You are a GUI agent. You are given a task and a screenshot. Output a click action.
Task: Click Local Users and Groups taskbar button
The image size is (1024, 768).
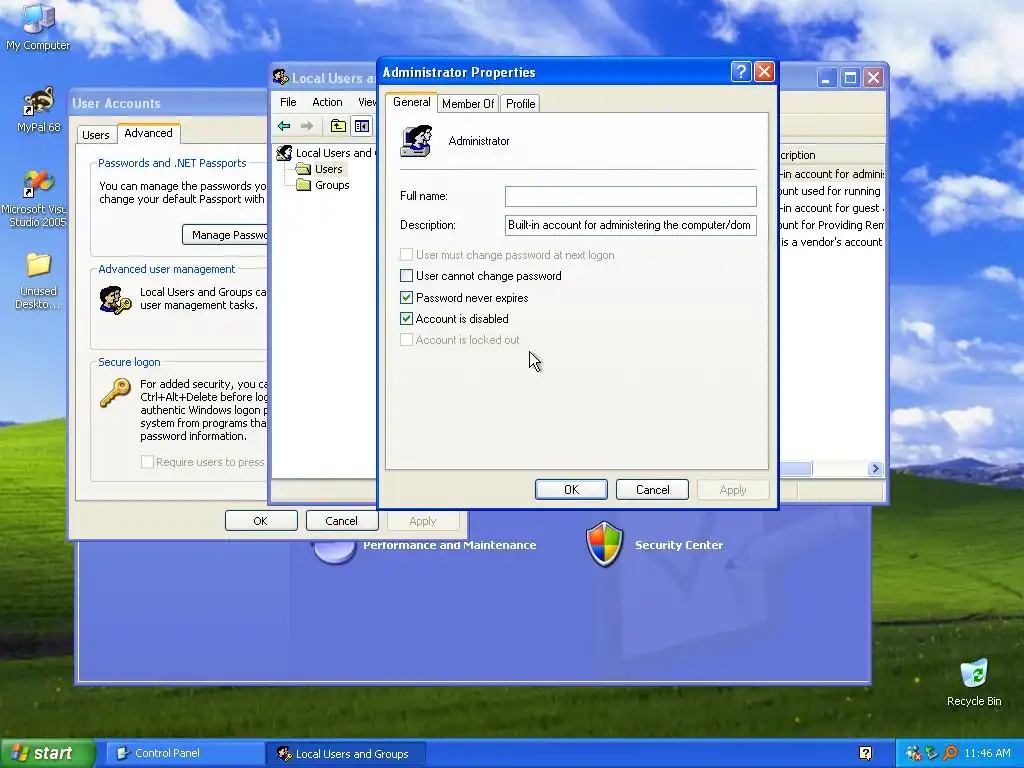point(345,754)
